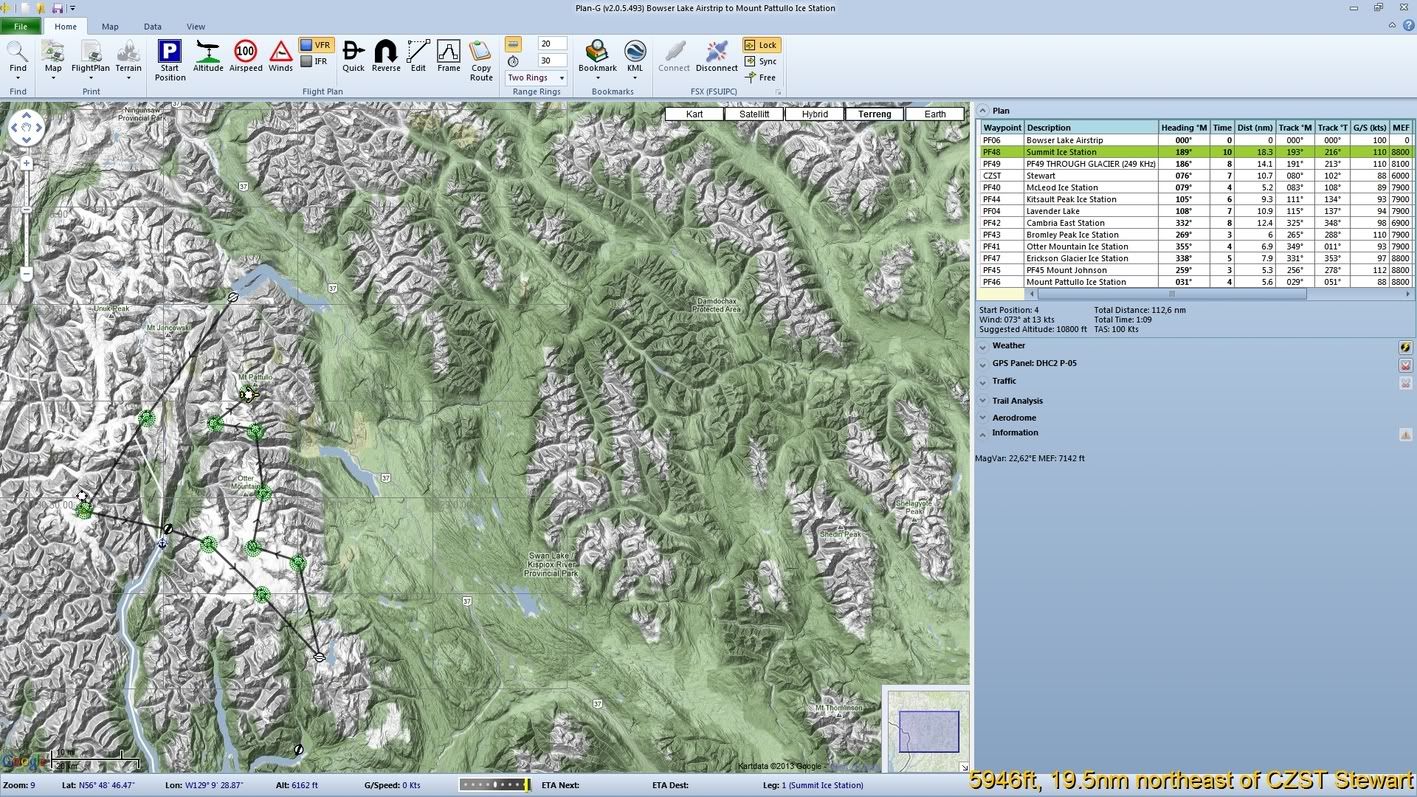1417x797 pixels.
Task: Click the Copy Route clipboard icon
Action: [x=481, y=51]
